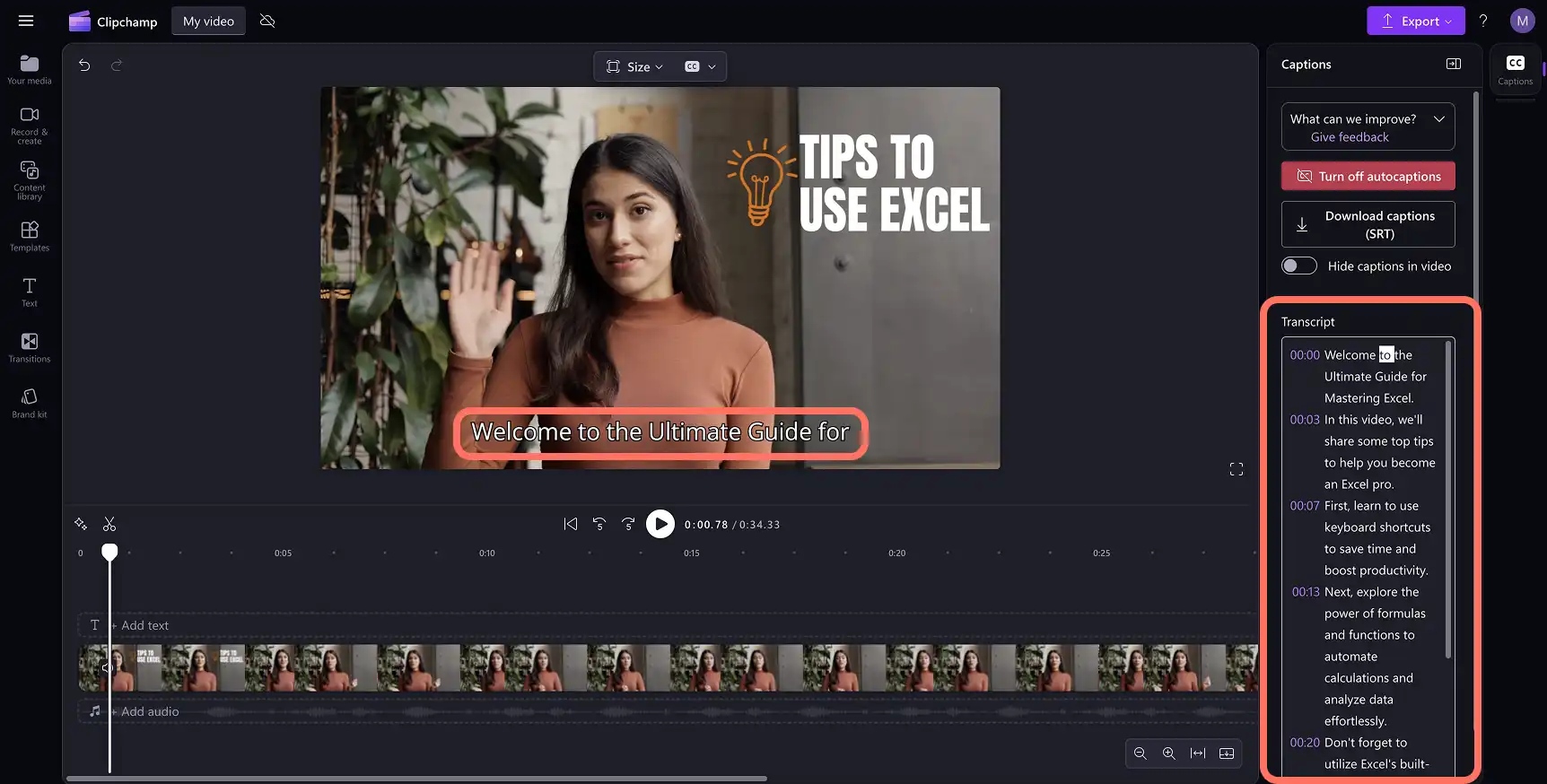Collapse the Captions panel
The height and width of the screenshot is (784, 1547).
click(x=1454, y=64)
